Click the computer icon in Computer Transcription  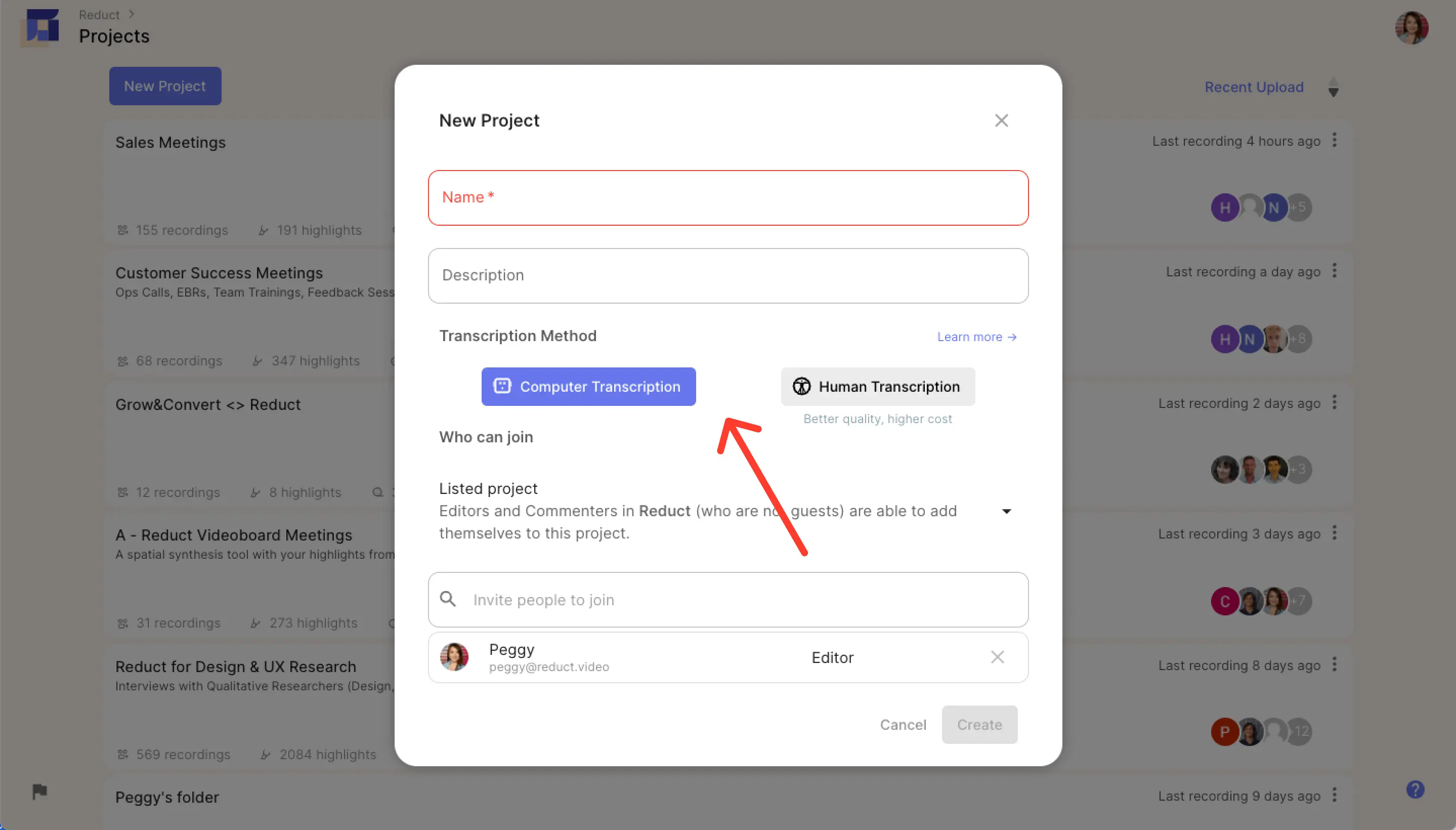click(x=501, y=386)
